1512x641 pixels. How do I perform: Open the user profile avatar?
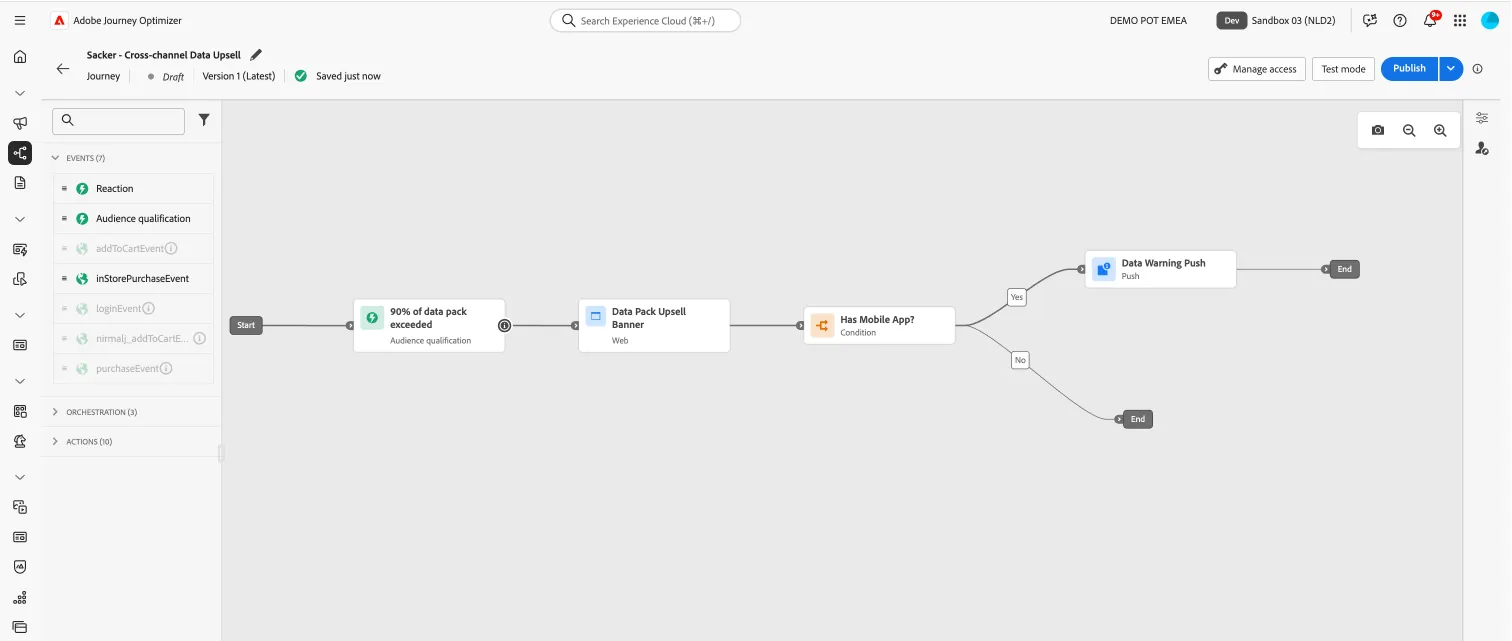pyautogui.click(x=1490, y=20)
